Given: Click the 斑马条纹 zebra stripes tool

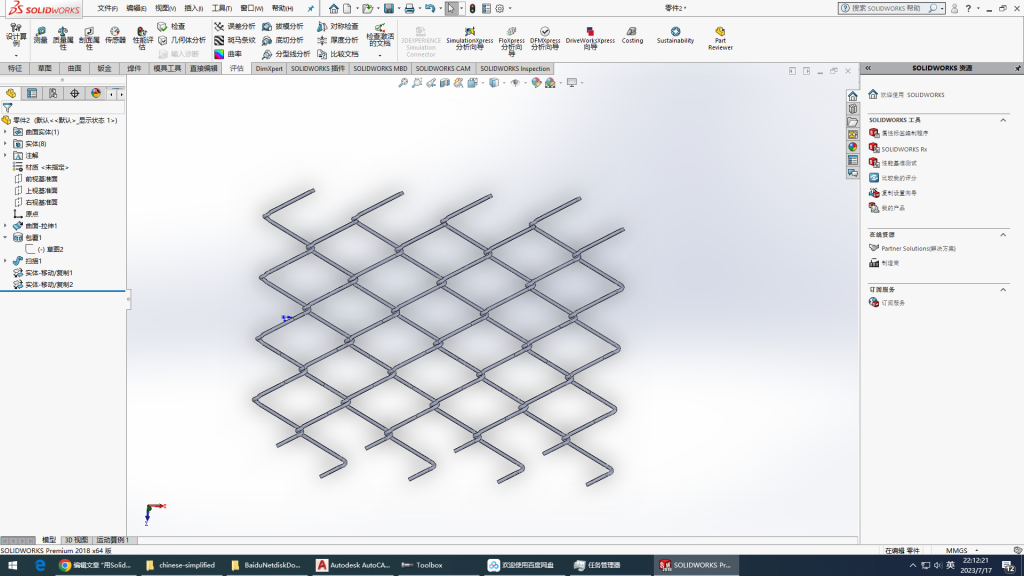Looking at the screenshot, I should [x=235, y=40].
